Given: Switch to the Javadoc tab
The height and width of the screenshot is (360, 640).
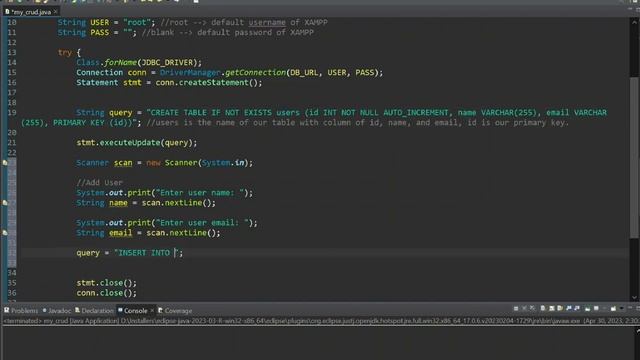Looking at the screenshot, I should point(57,311).
